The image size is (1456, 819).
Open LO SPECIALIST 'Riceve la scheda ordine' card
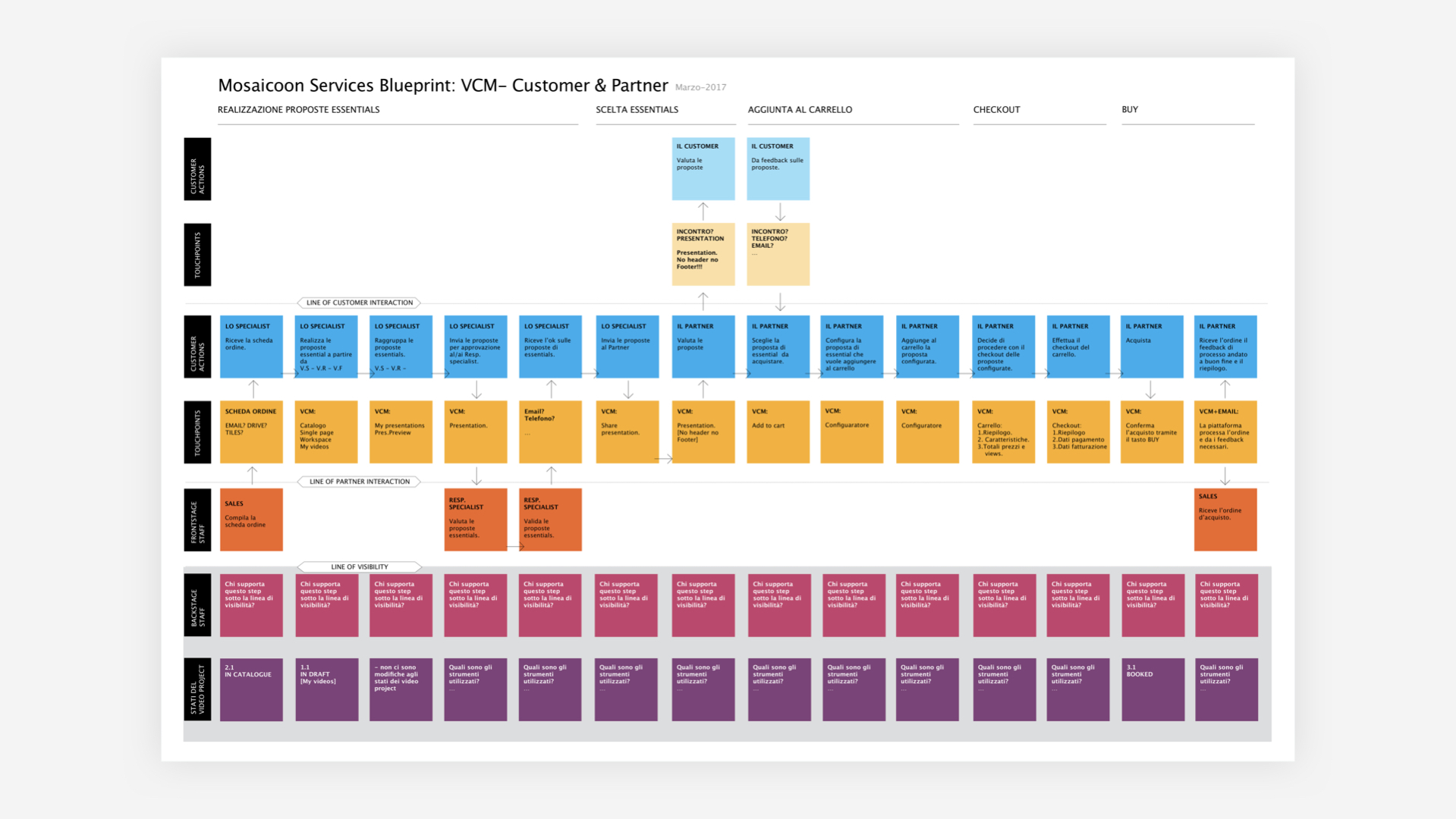251,347
